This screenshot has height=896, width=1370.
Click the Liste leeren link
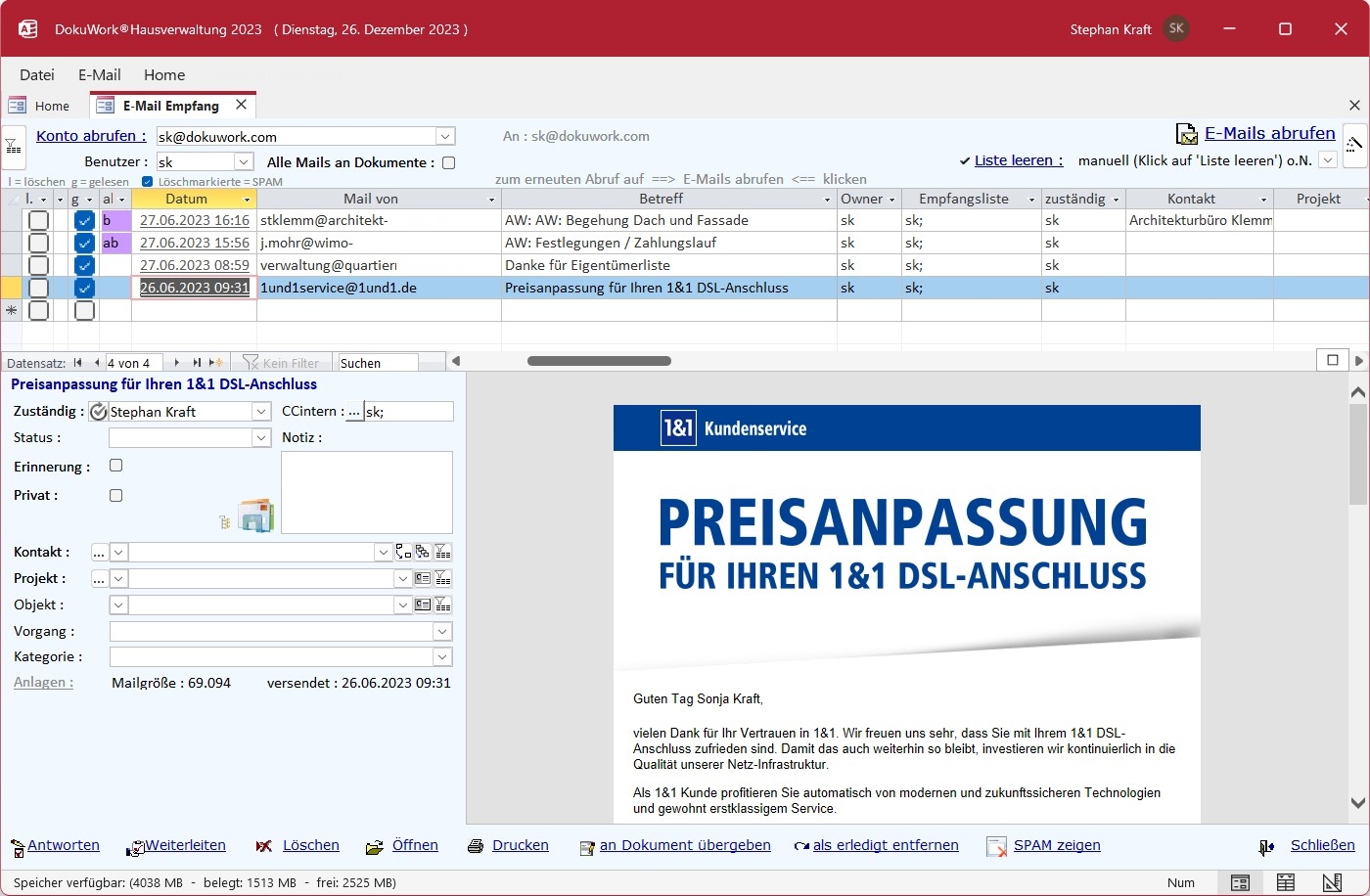(x=1020, y=160)
